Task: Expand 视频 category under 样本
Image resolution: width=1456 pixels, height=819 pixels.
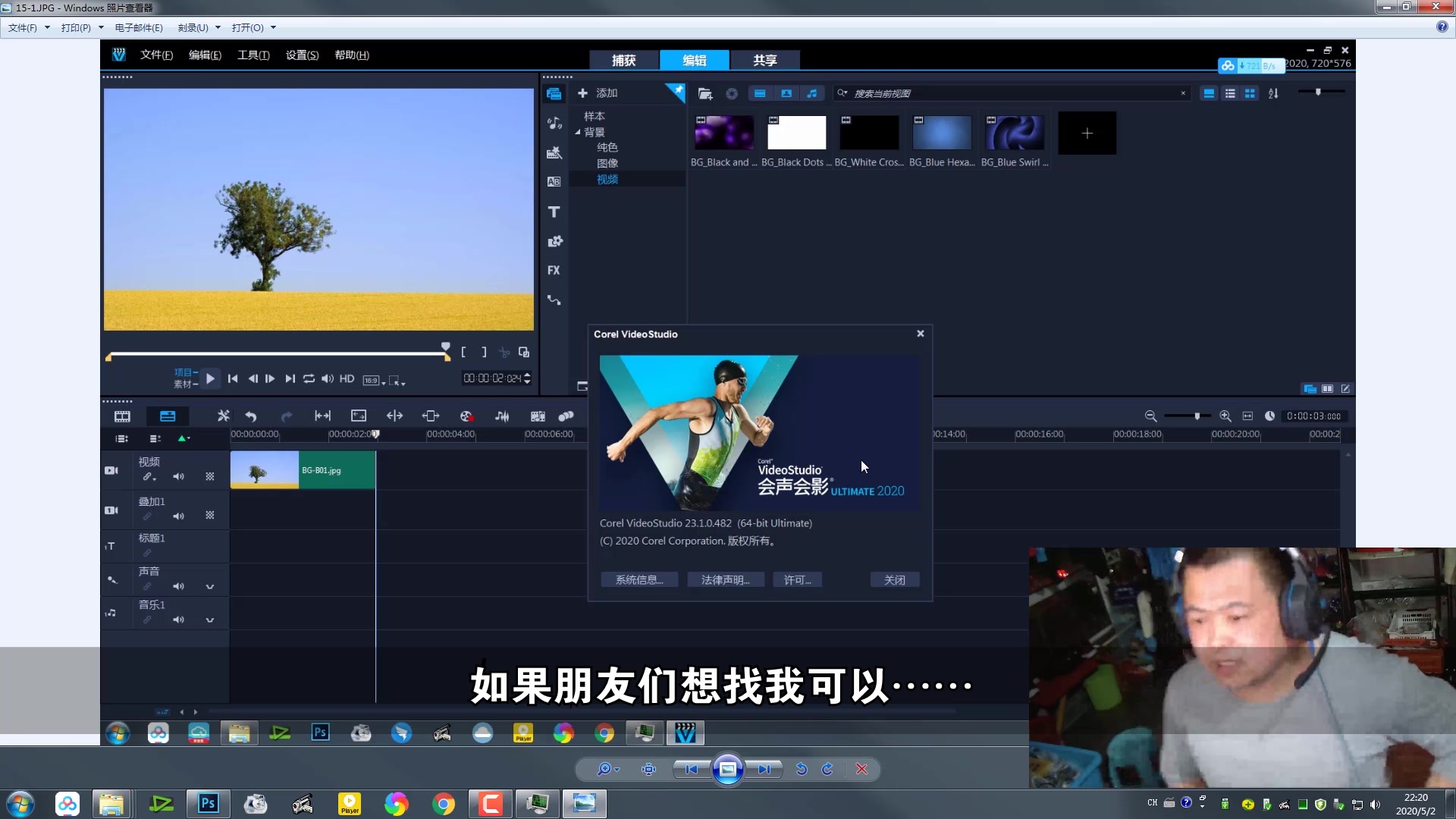Action: (x=607, y=179)
